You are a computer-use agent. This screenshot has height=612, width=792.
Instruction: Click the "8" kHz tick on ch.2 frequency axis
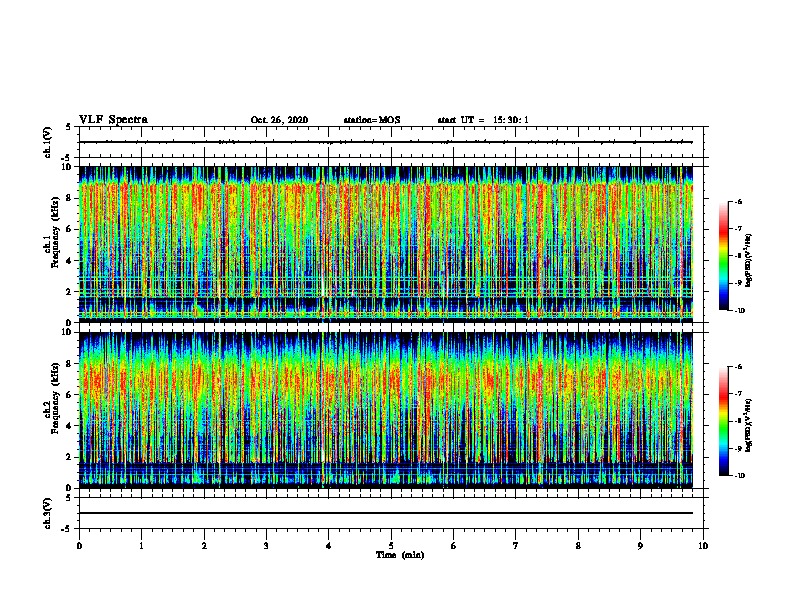pyautogui.click(x=69, y=364)
